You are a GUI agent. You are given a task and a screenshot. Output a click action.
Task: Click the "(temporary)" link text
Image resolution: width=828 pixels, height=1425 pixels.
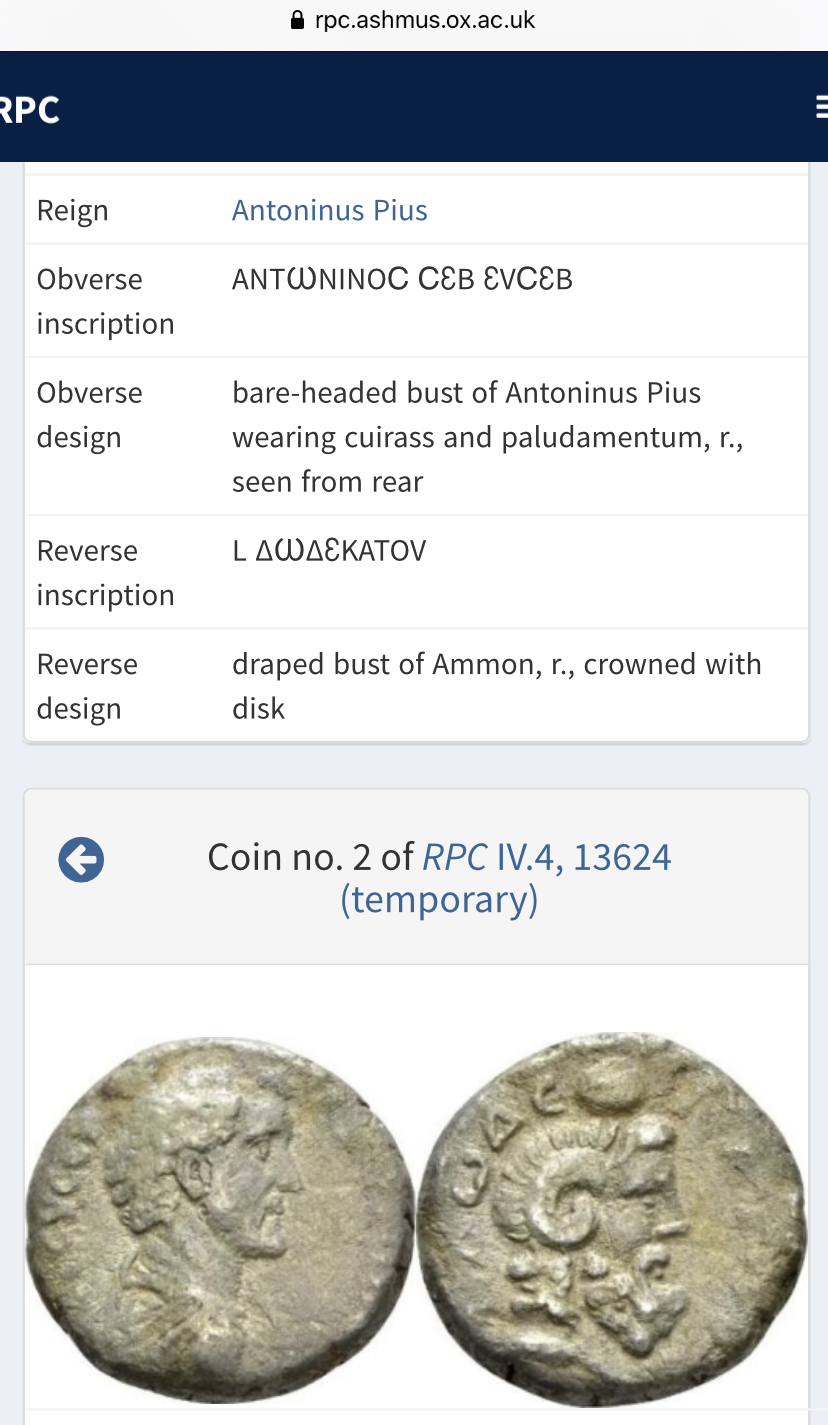(x=439, y=900)
